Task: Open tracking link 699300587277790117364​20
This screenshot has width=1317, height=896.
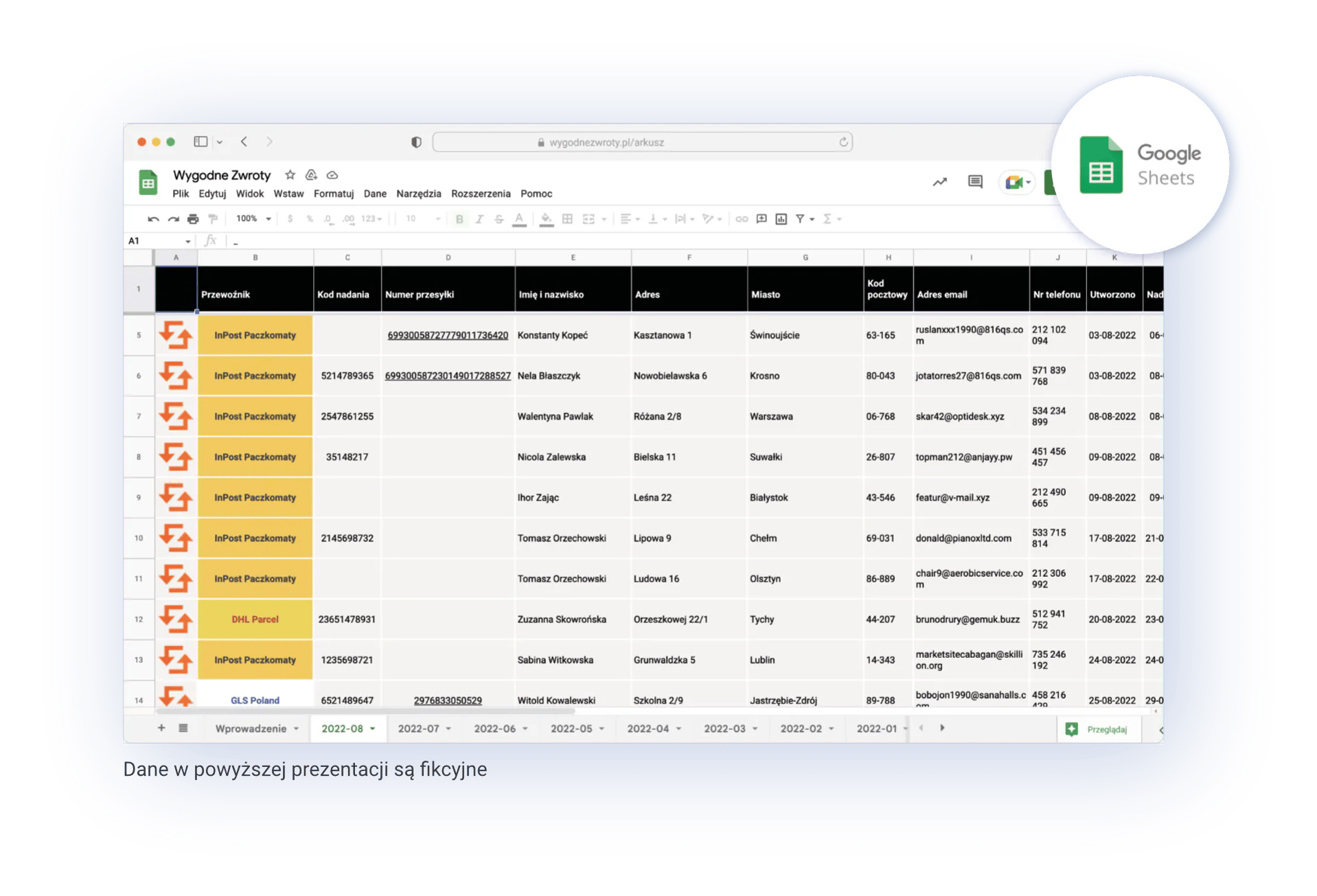Action: tap(448, 335)
